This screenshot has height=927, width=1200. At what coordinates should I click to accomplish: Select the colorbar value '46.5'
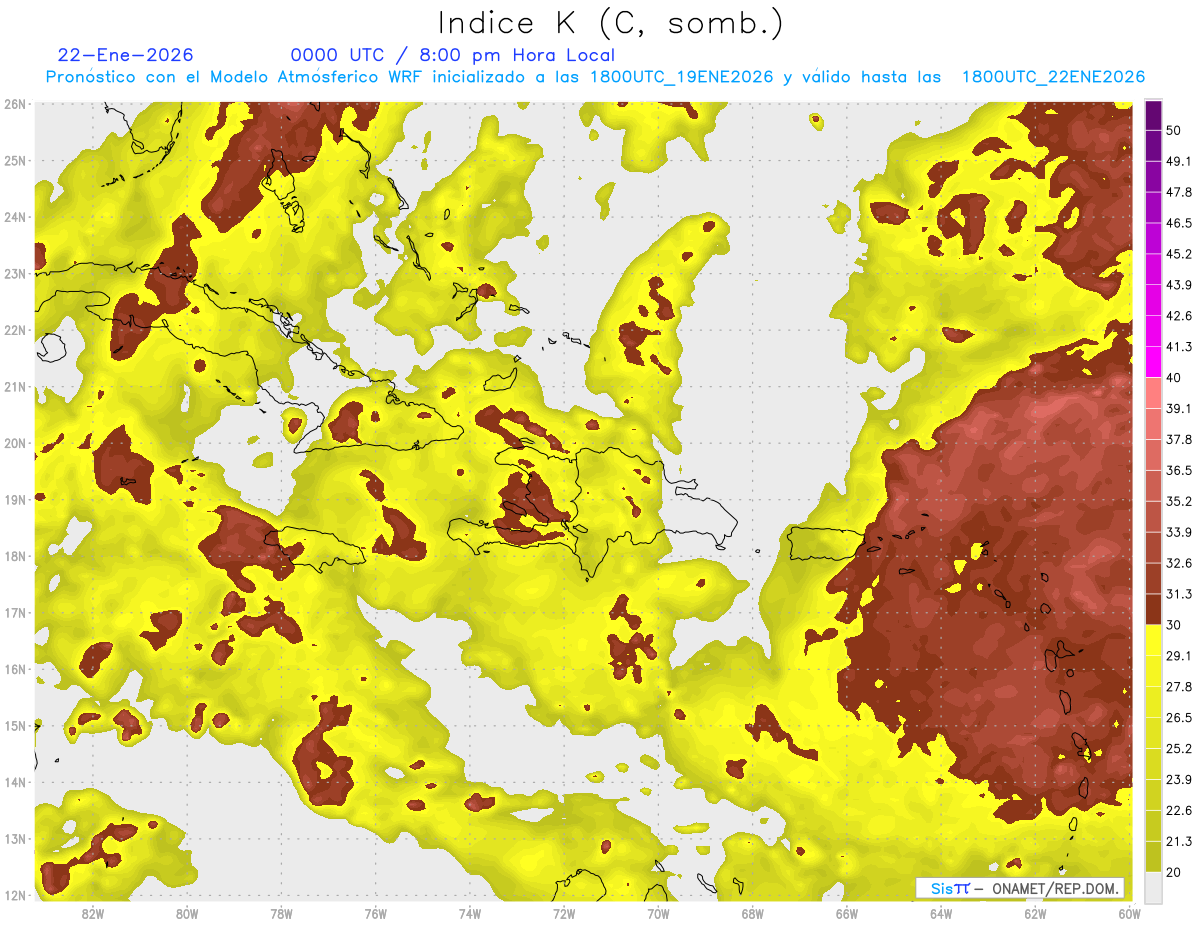pyautogui.click(x=1179, y=223)
